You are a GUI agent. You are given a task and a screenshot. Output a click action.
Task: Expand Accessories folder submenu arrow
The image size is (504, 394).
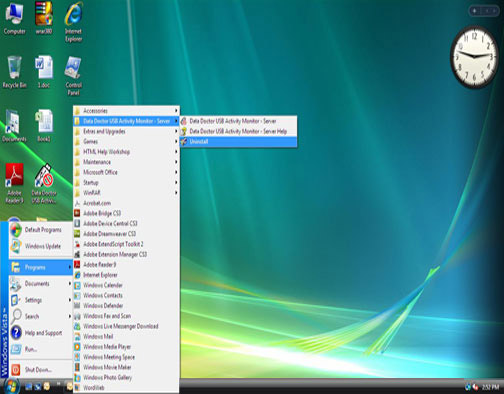click(176, 111)
